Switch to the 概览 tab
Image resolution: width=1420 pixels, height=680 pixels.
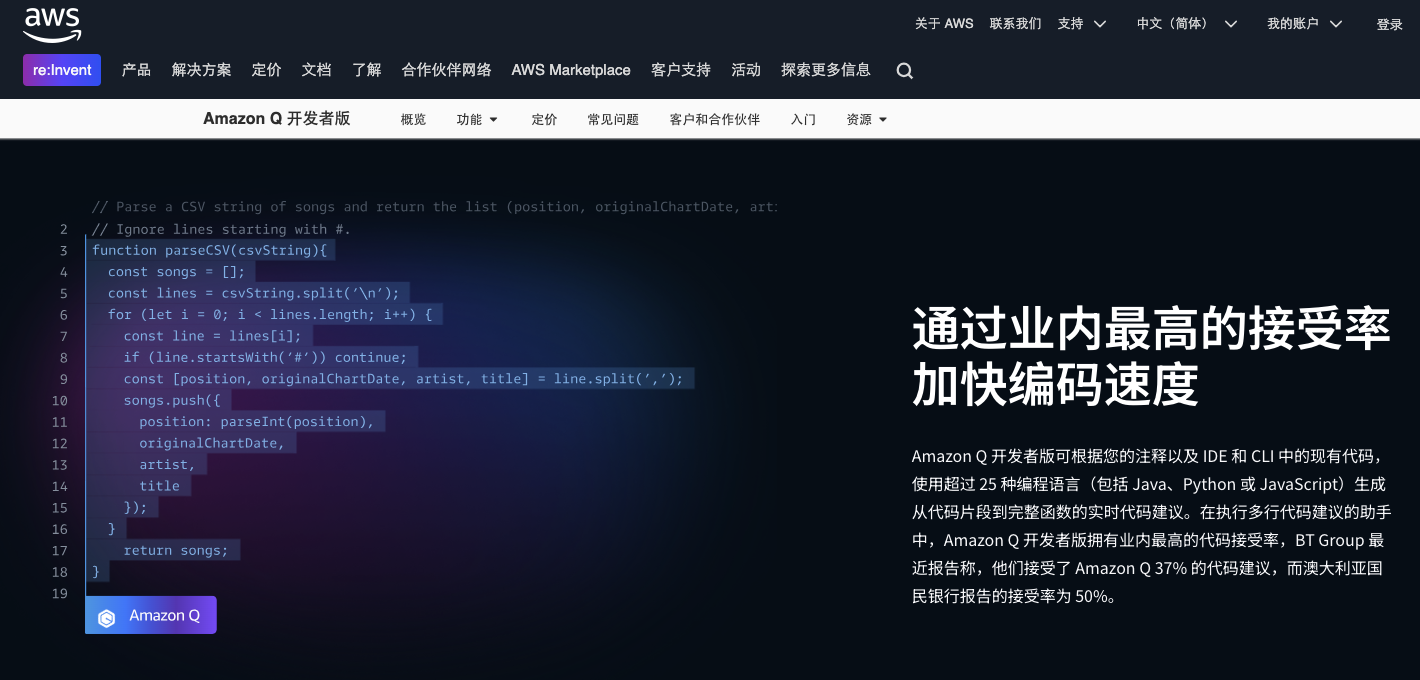(x=413, y=120)
